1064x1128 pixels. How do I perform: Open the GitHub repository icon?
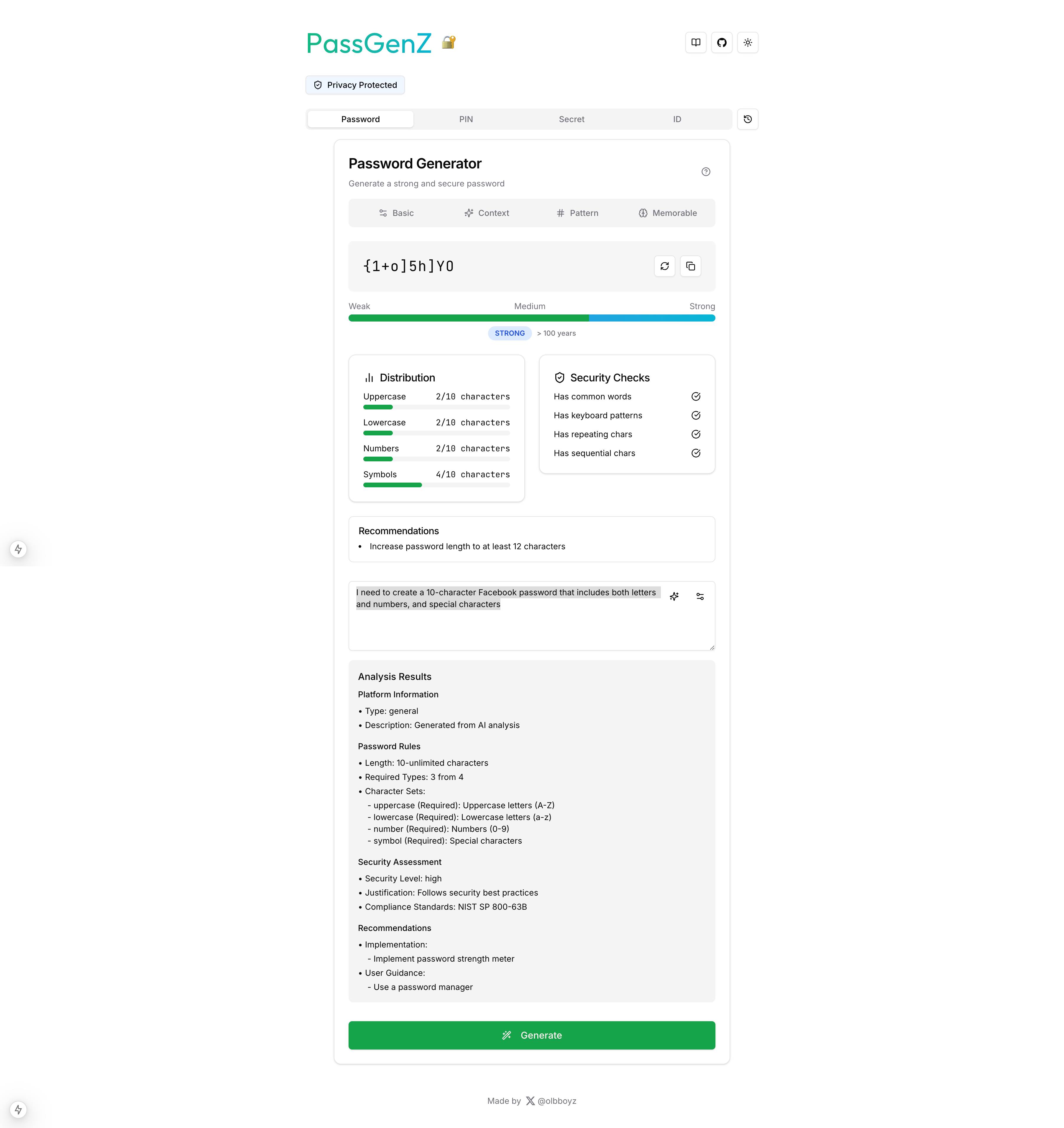(721, 42)
